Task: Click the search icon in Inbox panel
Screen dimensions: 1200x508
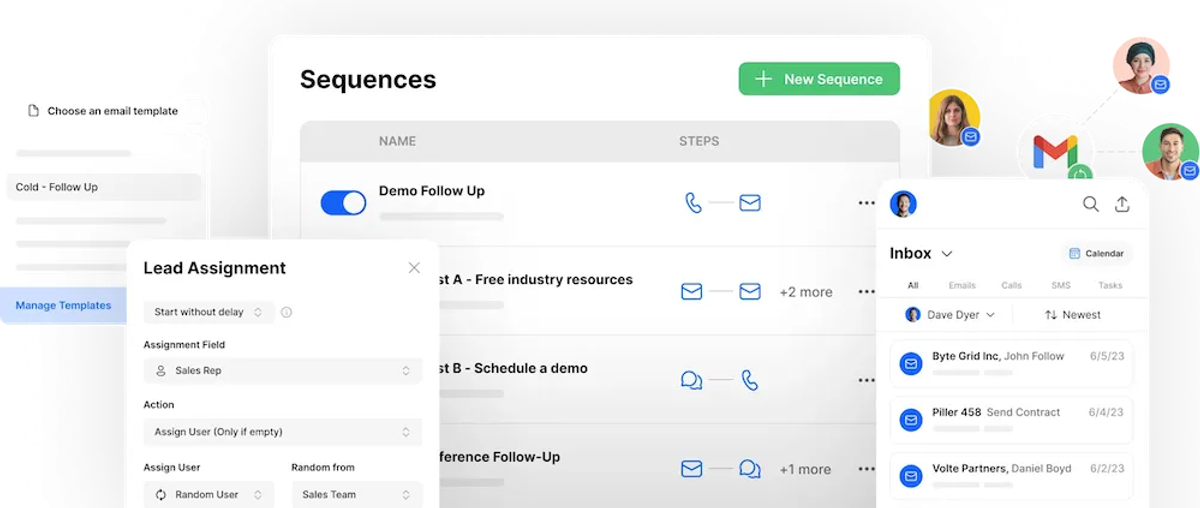Action: point(1091,204)
